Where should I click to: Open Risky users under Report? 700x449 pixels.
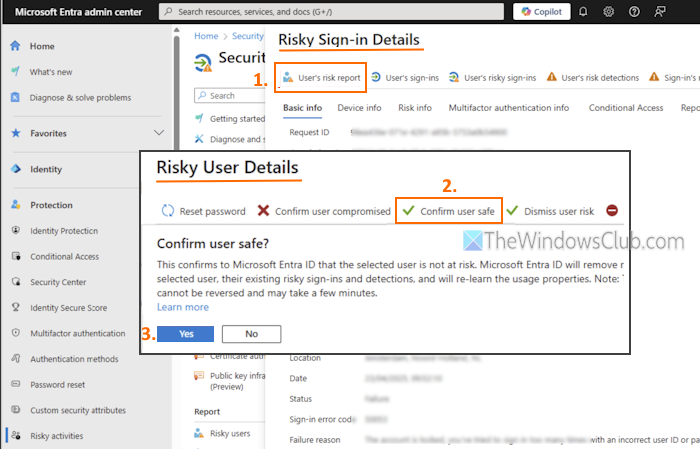[x=230, y=433]
